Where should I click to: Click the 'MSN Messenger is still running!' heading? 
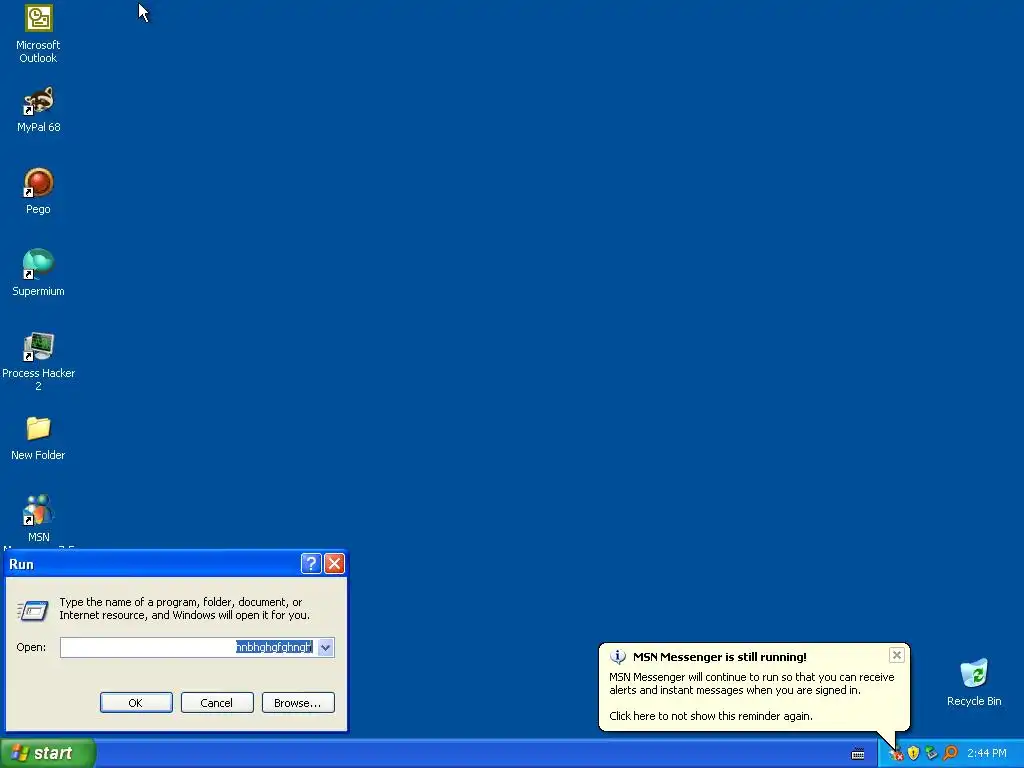(x=719, y=657)
